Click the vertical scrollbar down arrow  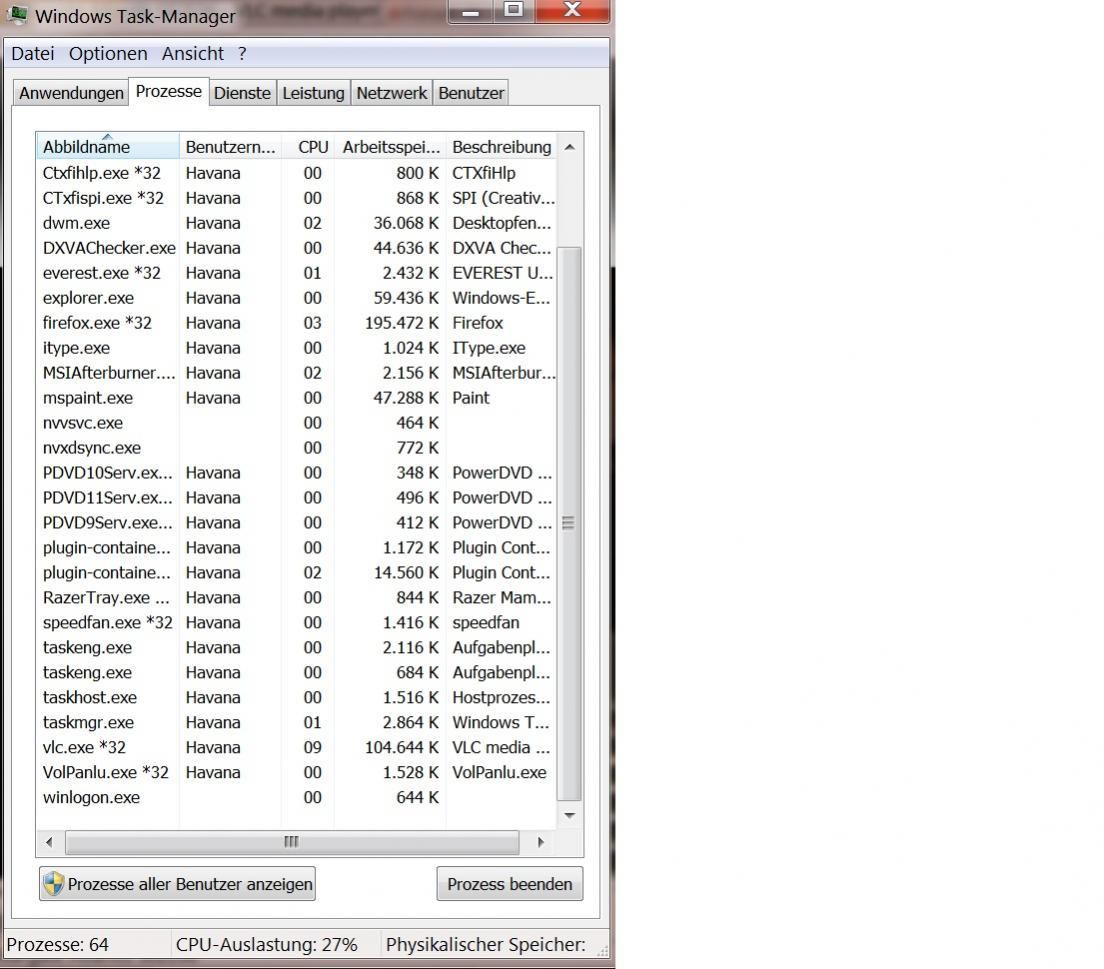point(570,815)
